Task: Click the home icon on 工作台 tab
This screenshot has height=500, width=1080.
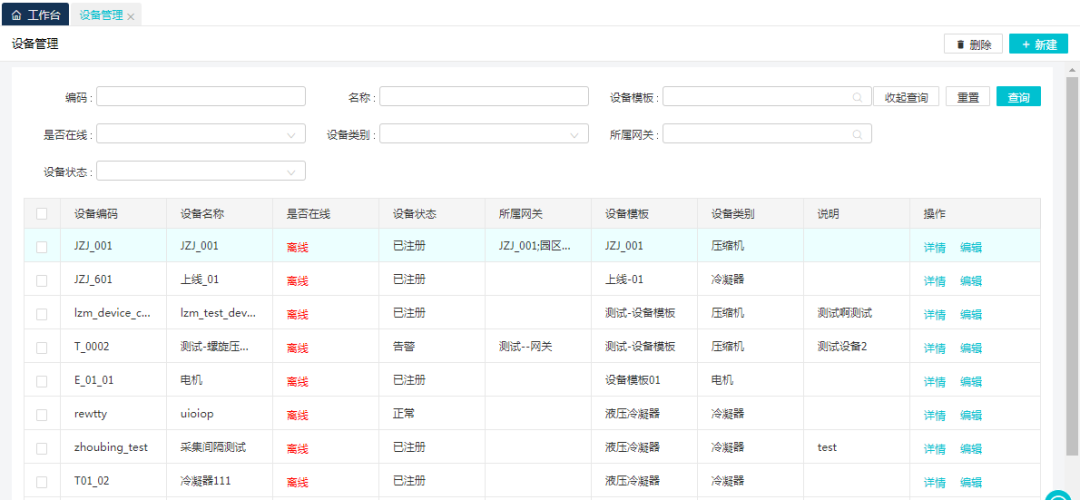Action: pos(16,15)
